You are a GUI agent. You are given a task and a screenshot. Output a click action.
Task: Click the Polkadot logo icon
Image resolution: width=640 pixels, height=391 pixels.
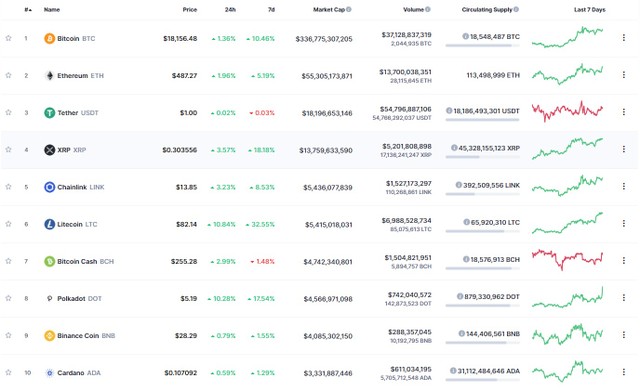click(49, 298)
